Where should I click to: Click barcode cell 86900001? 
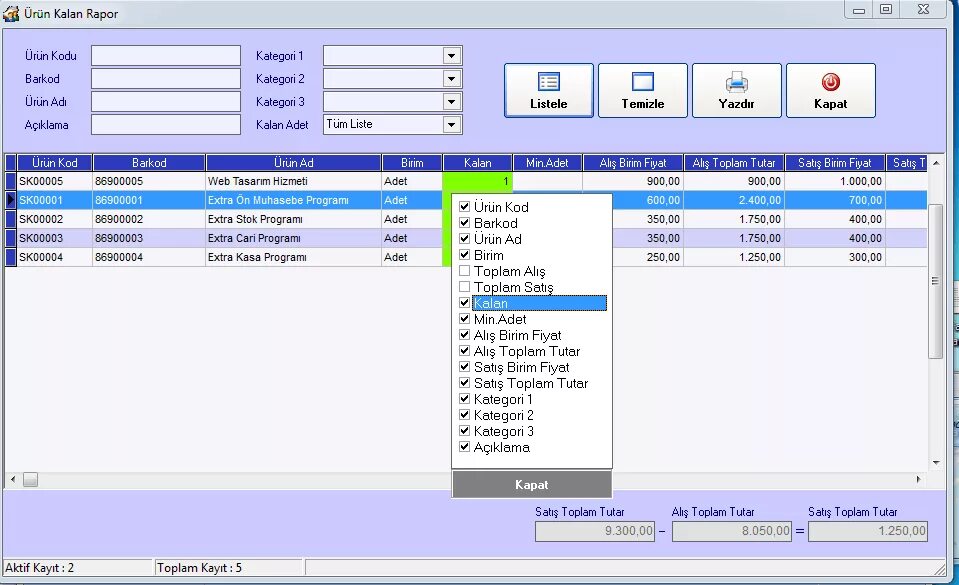point(149,200)
